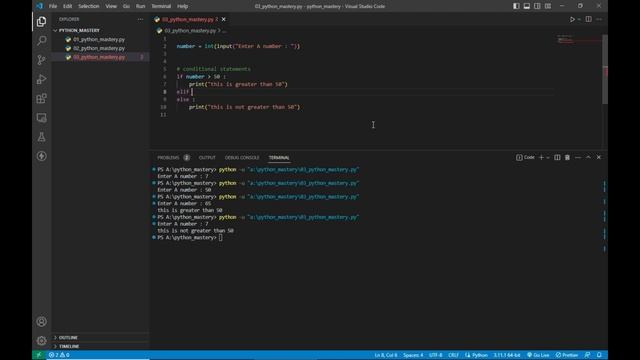Open the View menu

tap(111, 6)
